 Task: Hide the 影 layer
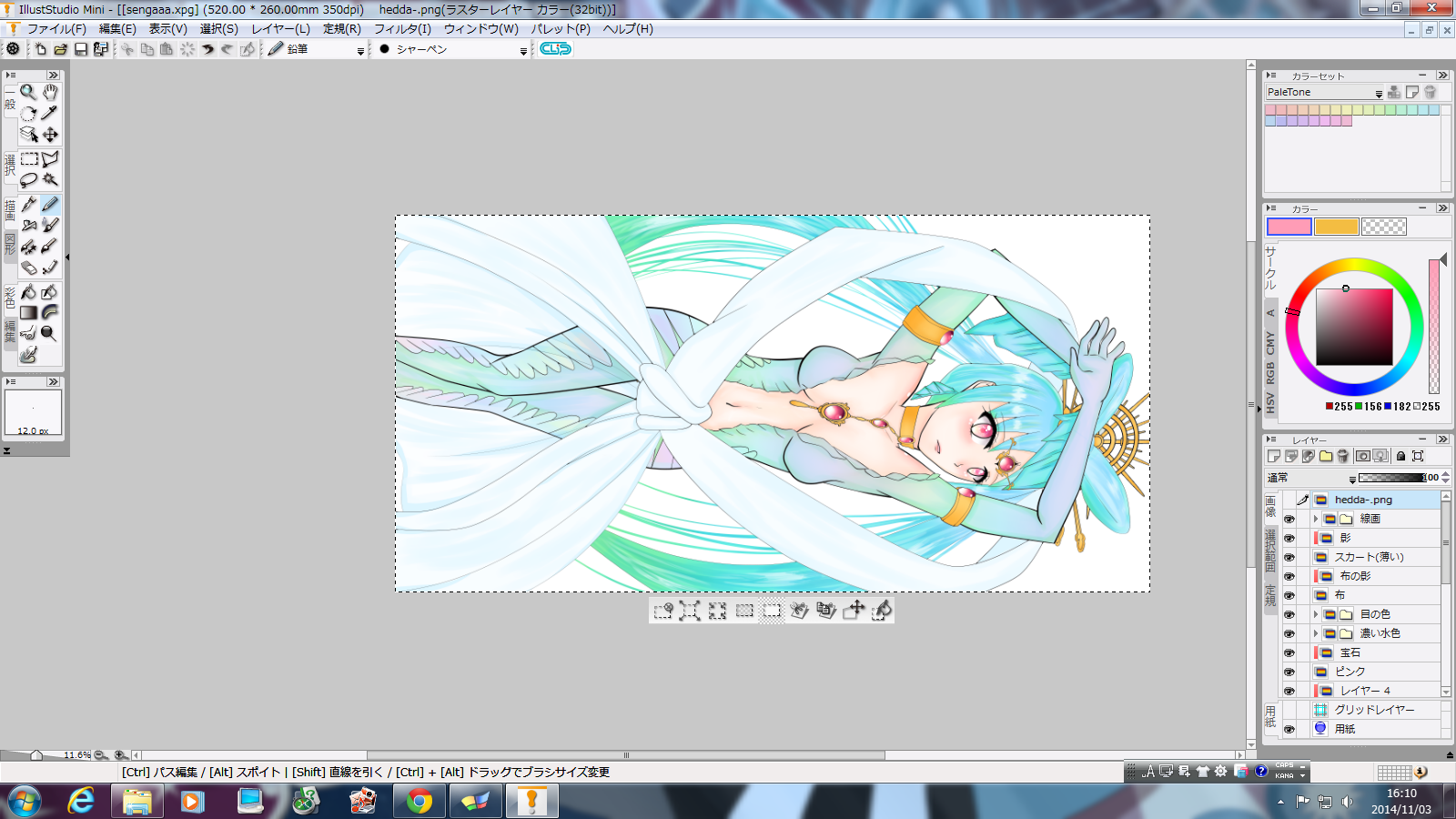pyautogui.click(x=1289, y=538)
